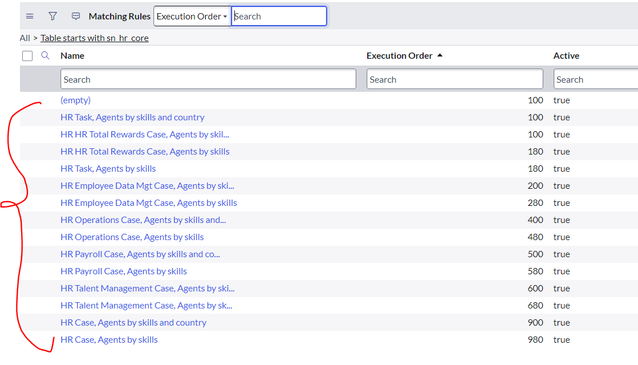Click the execution order value 980
638x365 pixels.
535,339
